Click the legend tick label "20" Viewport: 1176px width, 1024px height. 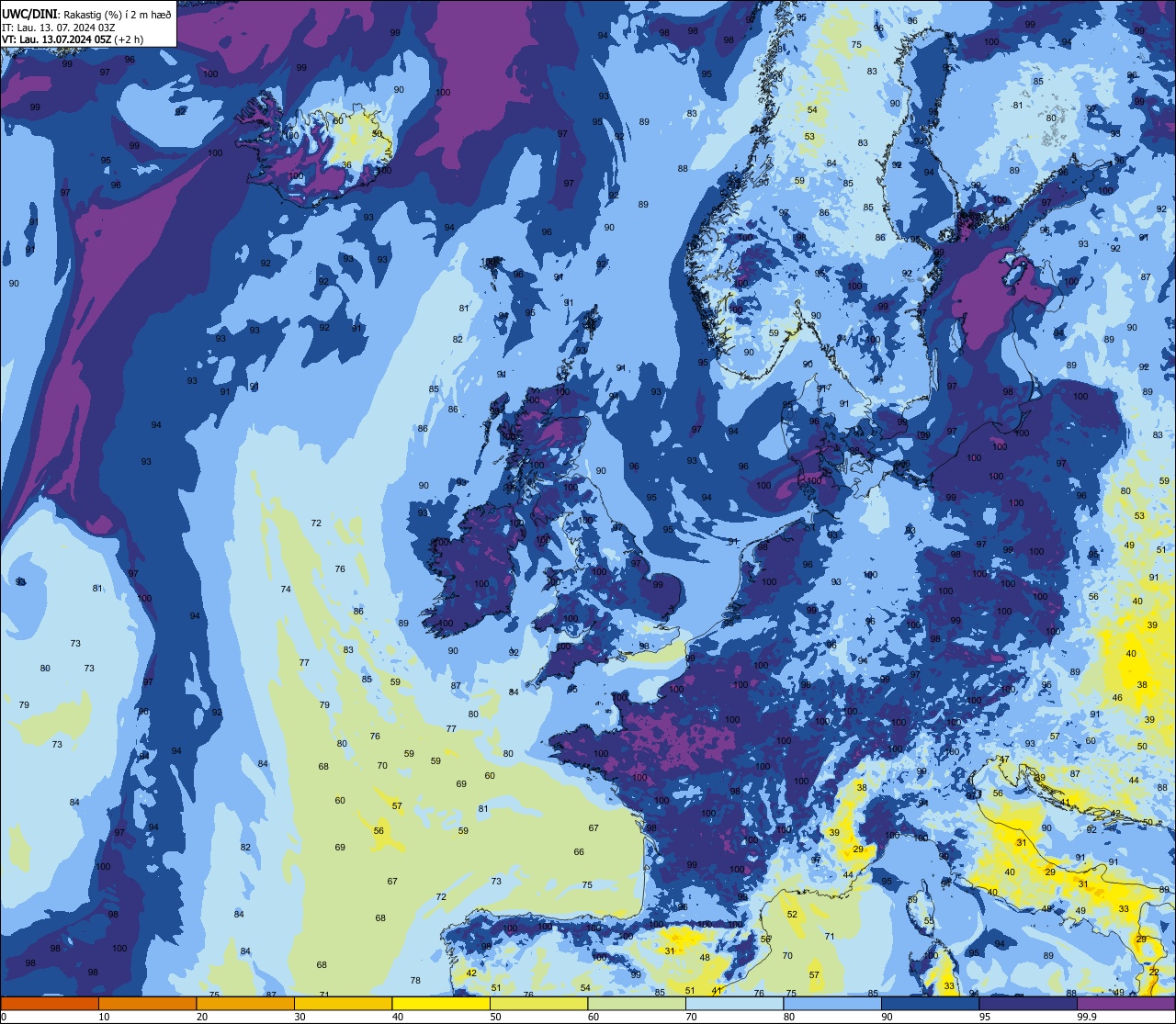coord(202,1017)
